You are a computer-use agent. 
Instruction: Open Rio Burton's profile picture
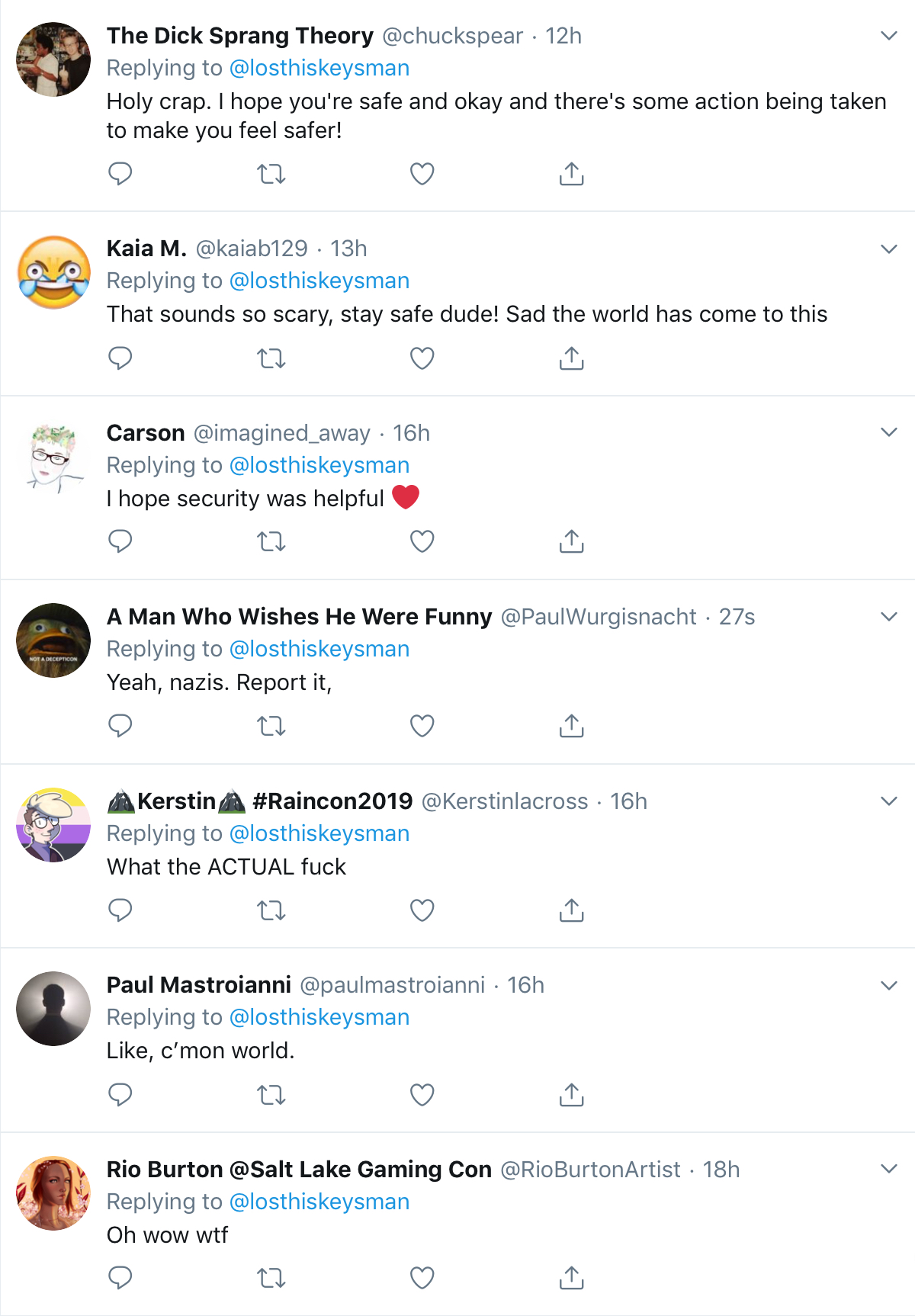[53, 1193]
